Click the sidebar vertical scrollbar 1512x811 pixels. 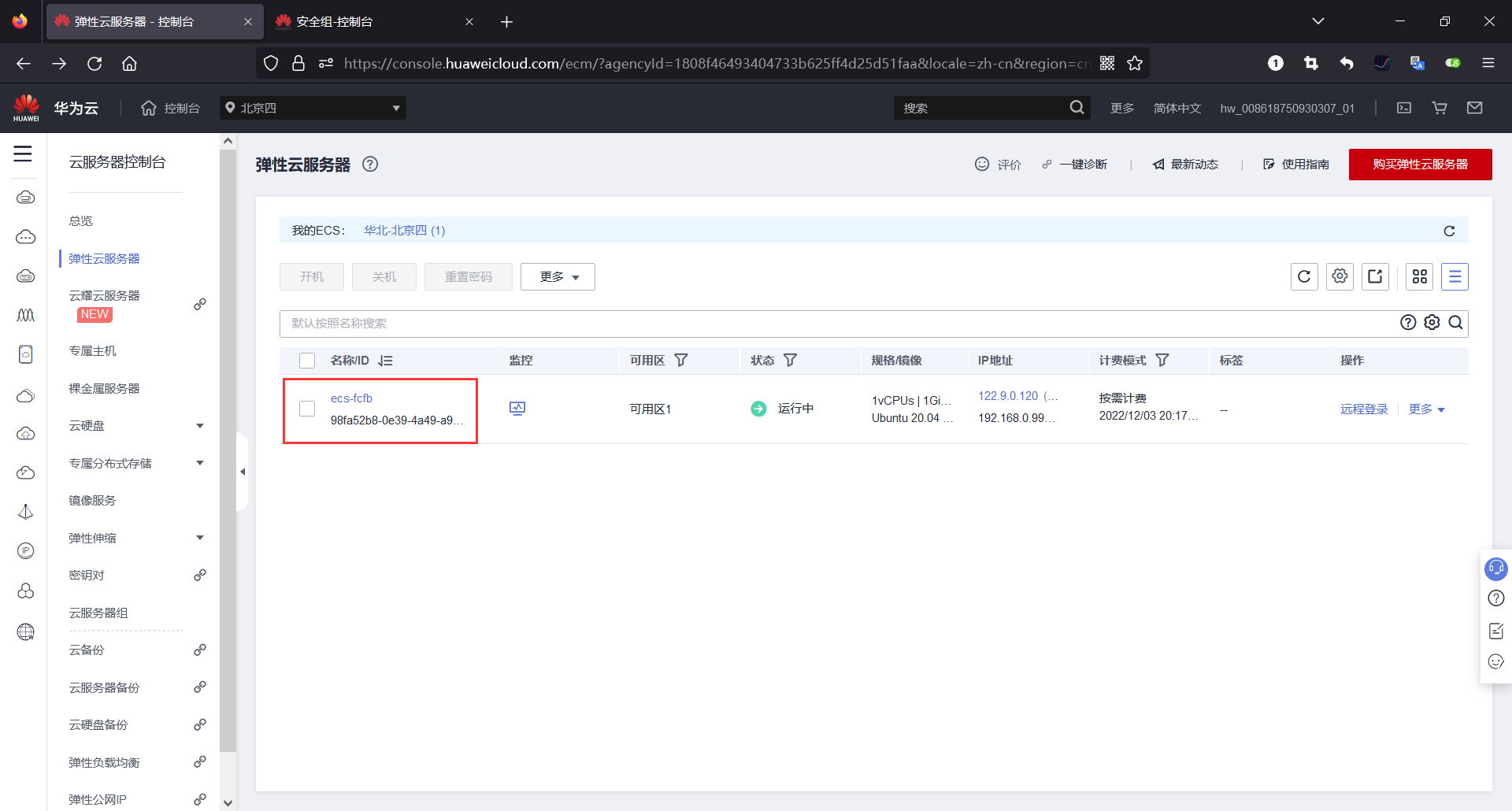coord(228,449)
